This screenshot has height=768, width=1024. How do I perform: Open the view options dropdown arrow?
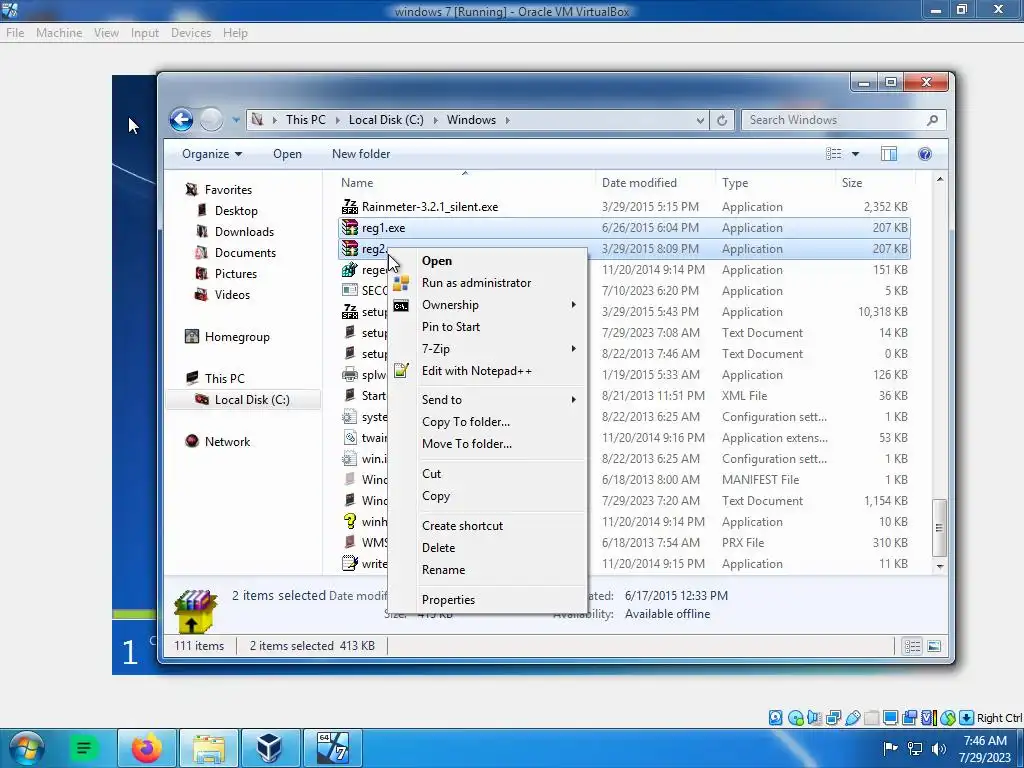tap(856, 154)
